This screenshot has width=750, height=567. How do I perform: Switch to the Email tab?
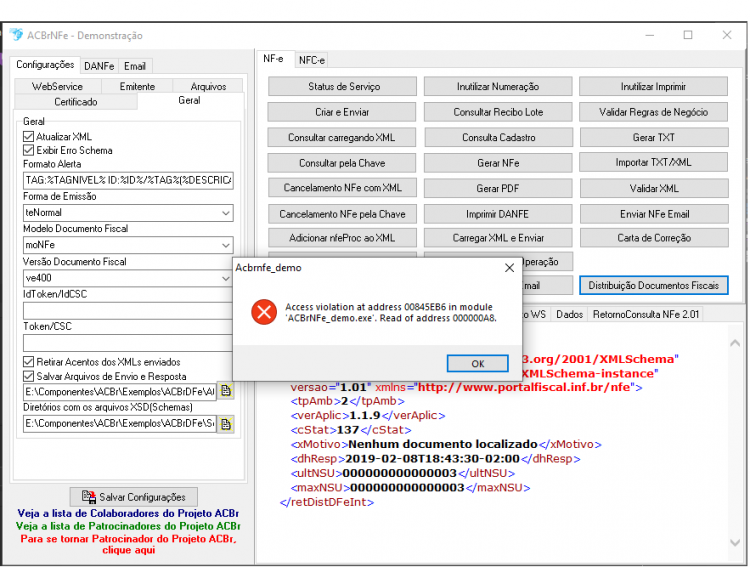[x=134, y=66]
